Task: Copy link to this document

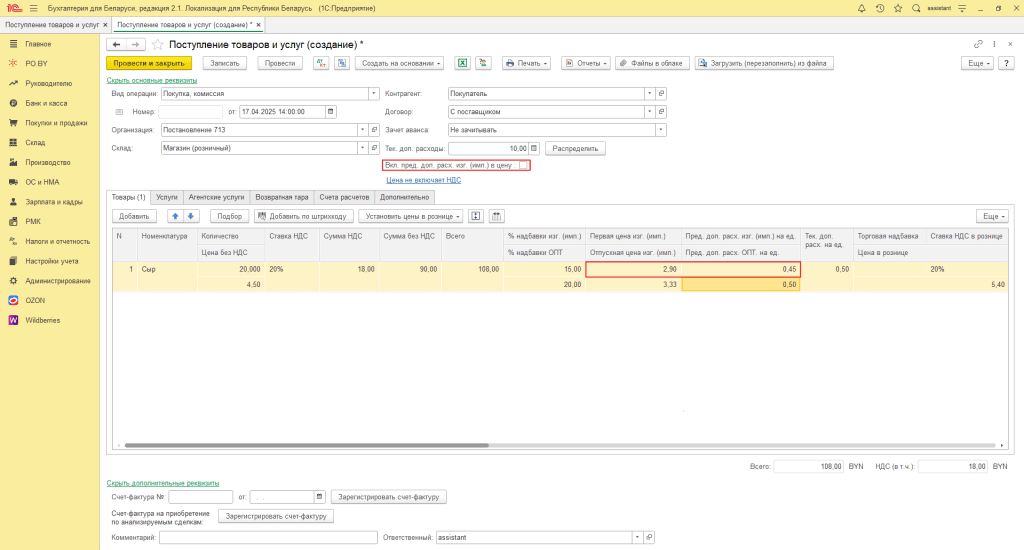Action: [978, 44]
